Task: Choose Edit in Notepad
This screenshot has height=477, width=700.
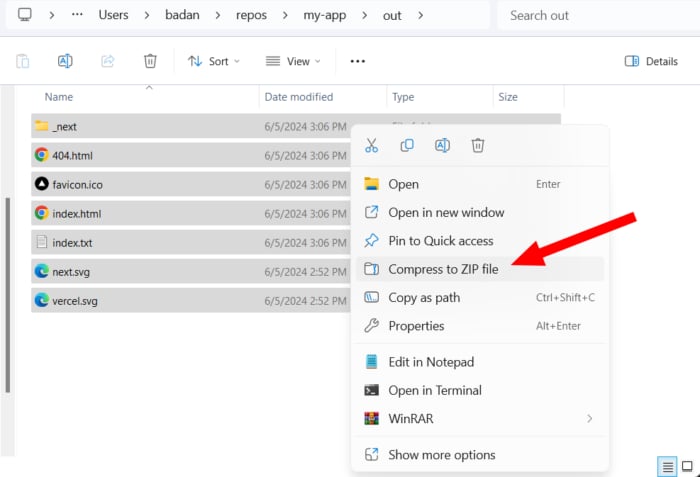Action: point(480,362)
